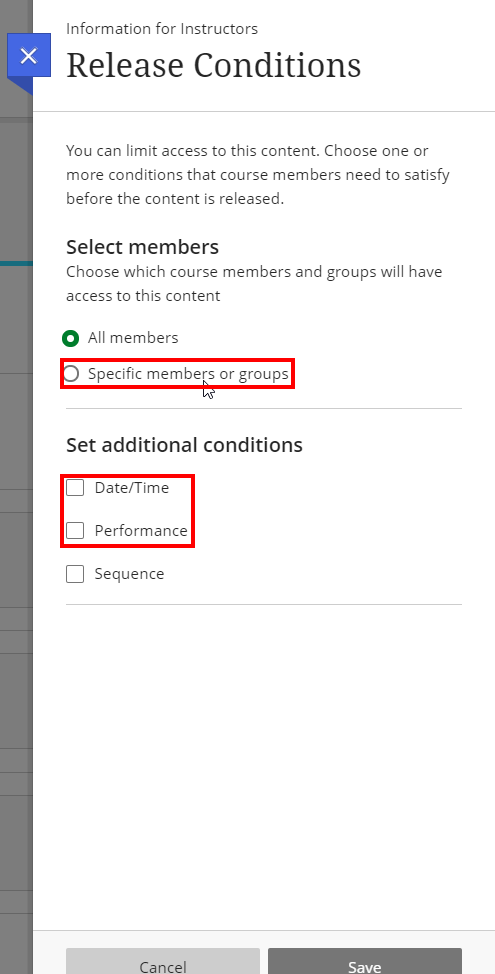Click the All members label text
Viewport: 495px width, 974px height.
pos(133,338)
